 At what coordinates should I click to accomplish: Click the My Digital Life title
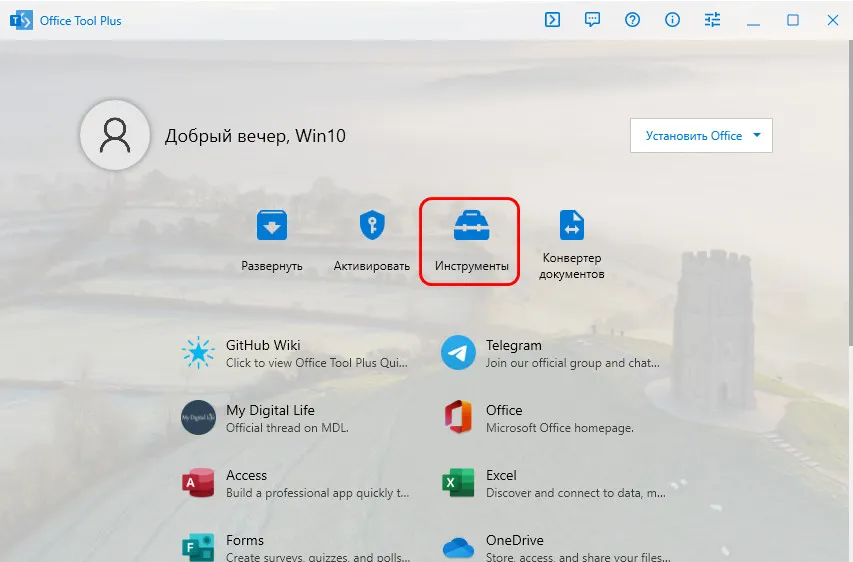pyautogui.click(x=270, y=410)
